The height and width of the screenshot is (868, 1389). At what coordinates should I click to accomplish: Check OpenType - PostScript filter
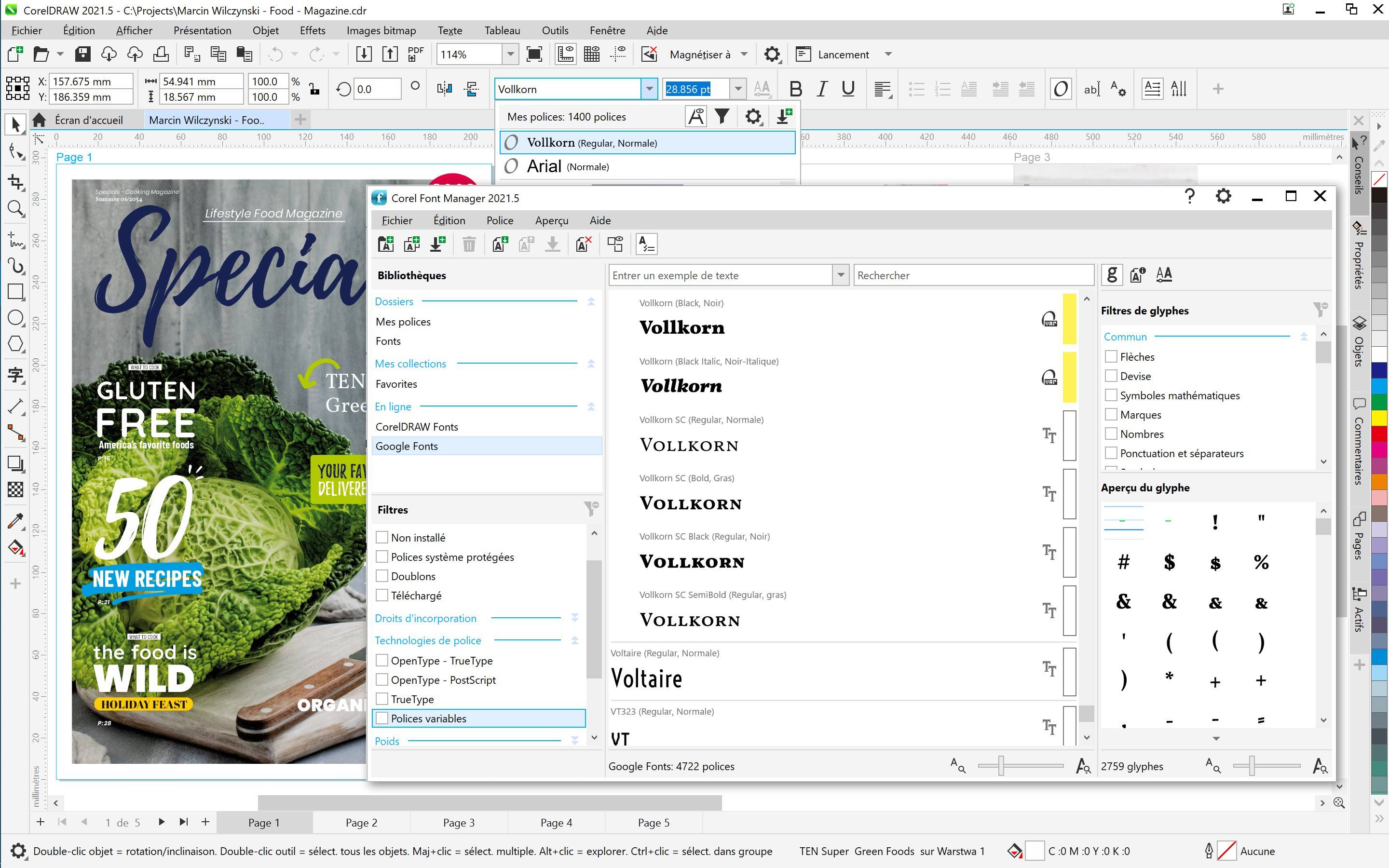pyautogui.click(x=381, y=680)
